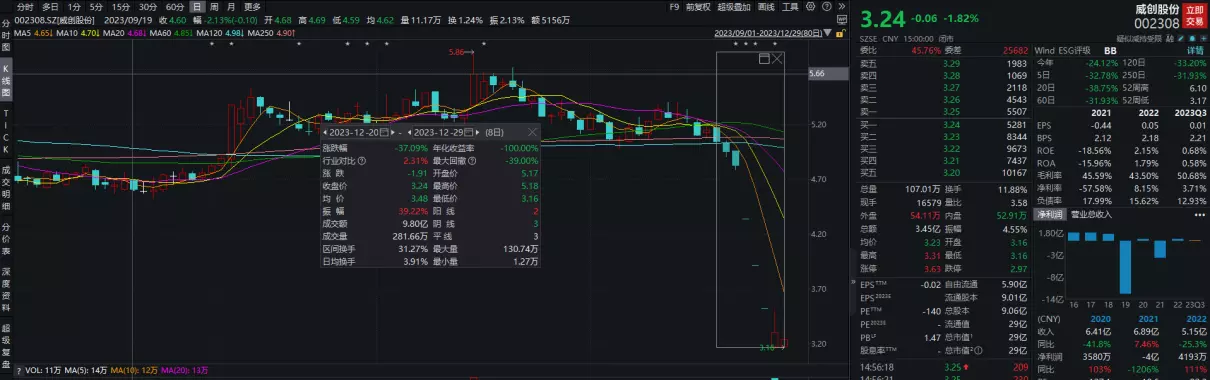Expand the date range 2023/09/01-2023/12/29 dropdown
The height and width of the screenshot is (380, 1210).
[827, 32]
